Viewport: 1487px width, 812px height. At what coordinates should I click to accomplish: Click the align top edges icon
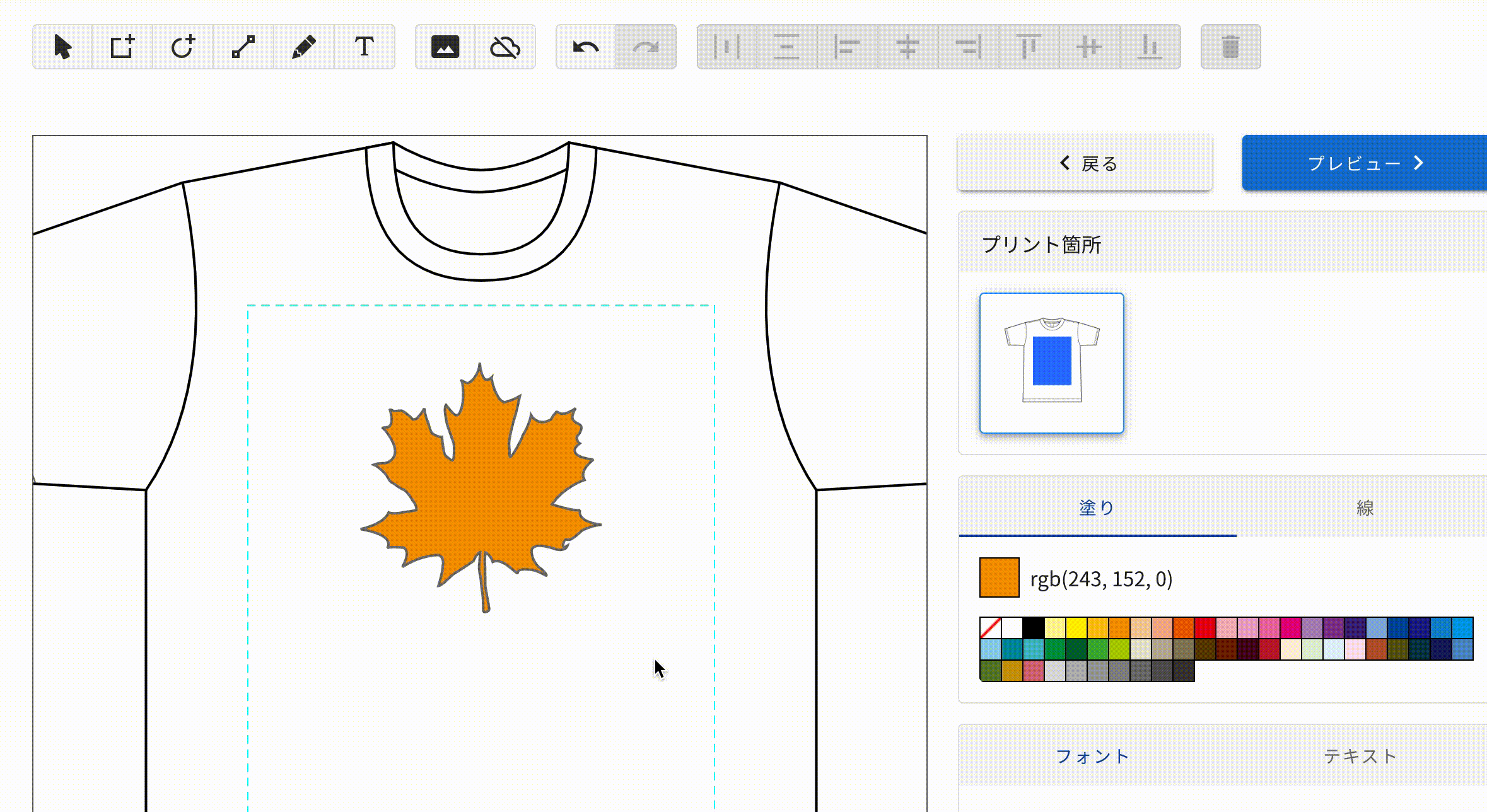[x=1029, y=47]
